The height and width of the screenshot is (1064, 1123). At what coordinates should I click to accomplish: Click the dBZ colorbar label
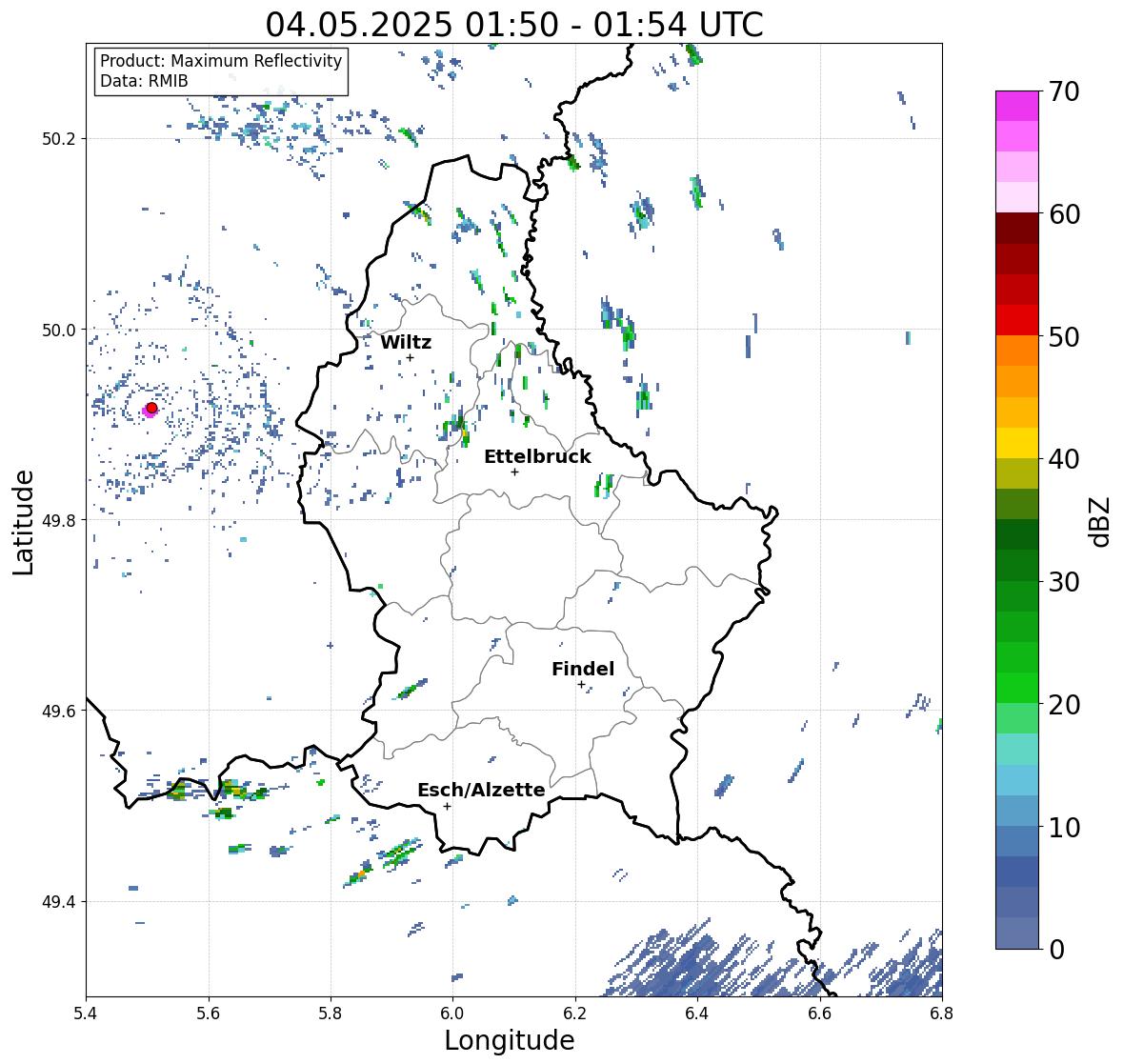point(1100,521)
